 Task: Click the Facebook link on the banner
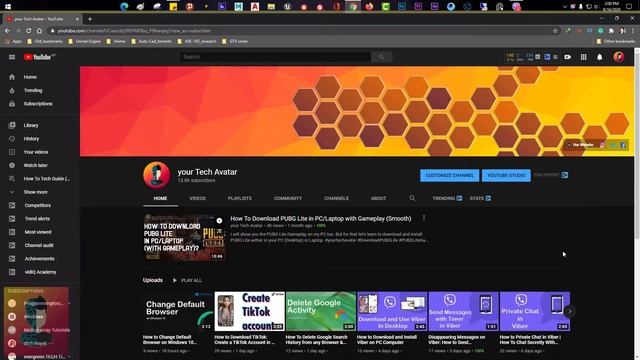click(623, 145)
